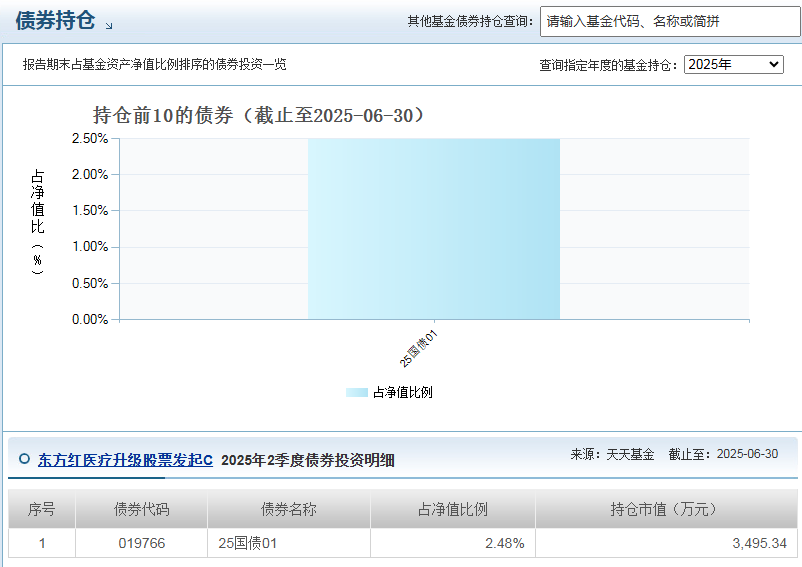Viewport: 802px width, 567px height.
Task: Click the 债券代码 column header
Action: (x=141, y=509)
